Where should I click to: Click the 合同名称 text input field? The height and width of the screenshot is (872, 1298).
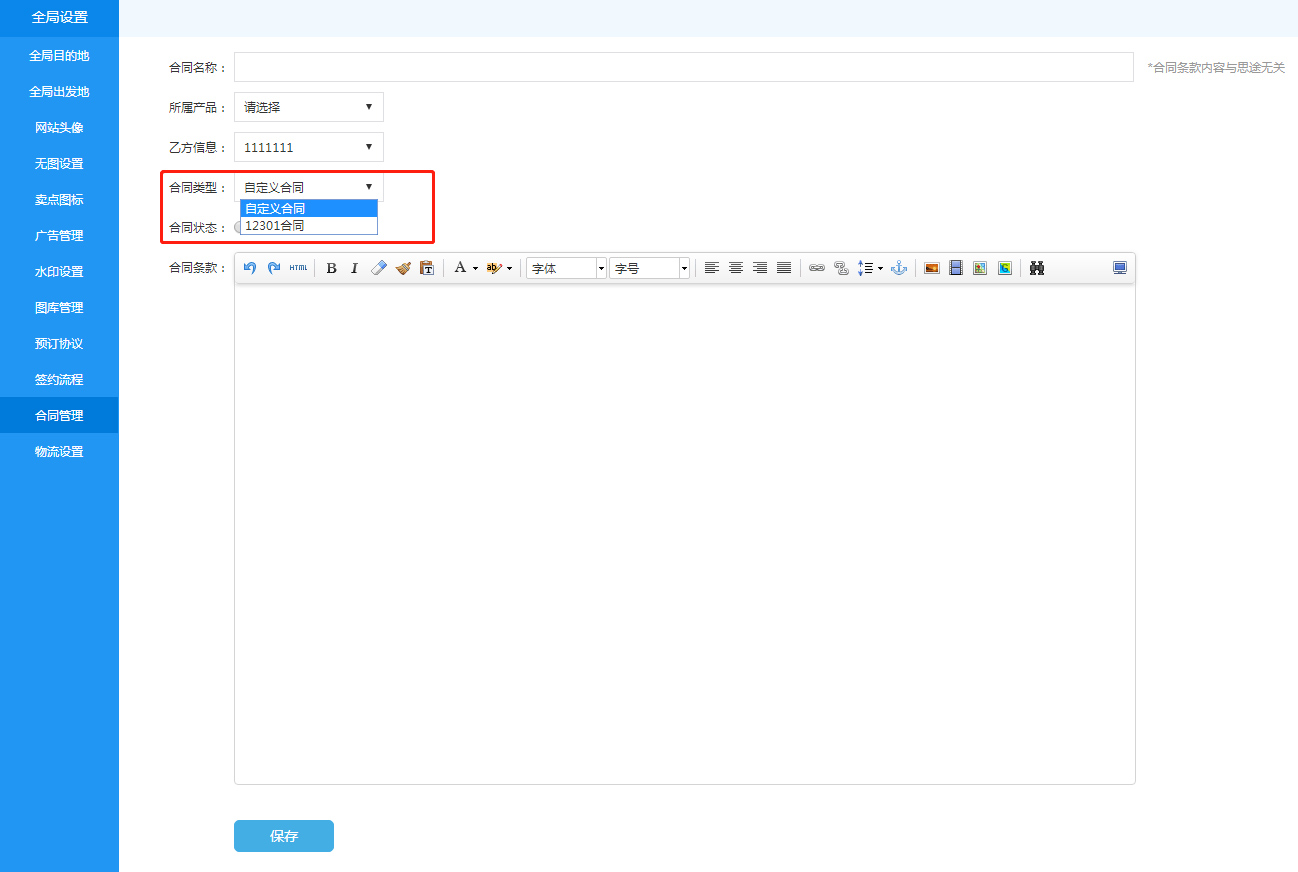click(x=683, y=67)
